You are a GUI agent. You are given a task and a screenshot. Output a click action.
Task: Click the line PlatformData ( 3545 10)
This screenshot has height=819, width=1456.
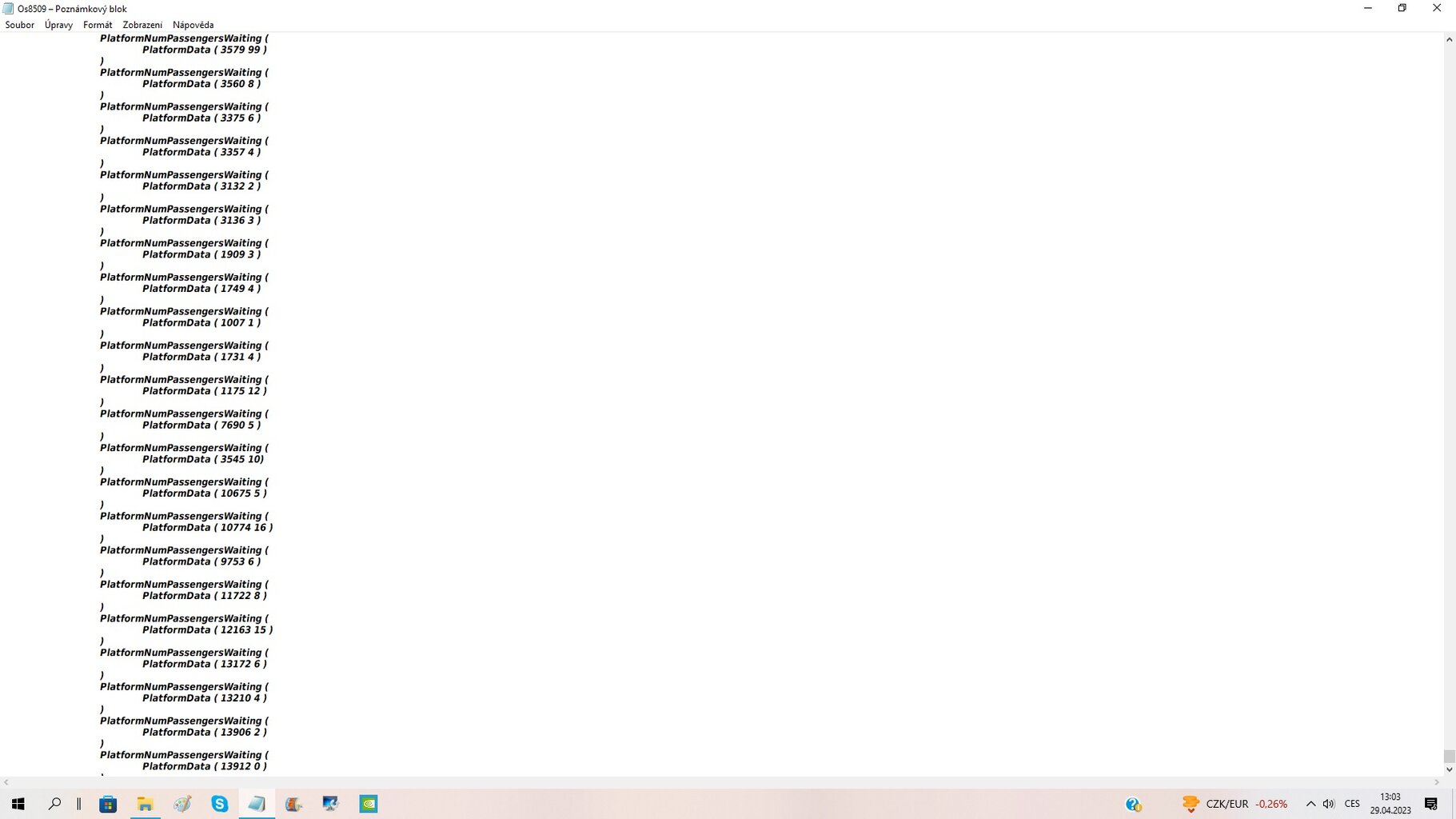pyautogui.click(x=203, y=459)
